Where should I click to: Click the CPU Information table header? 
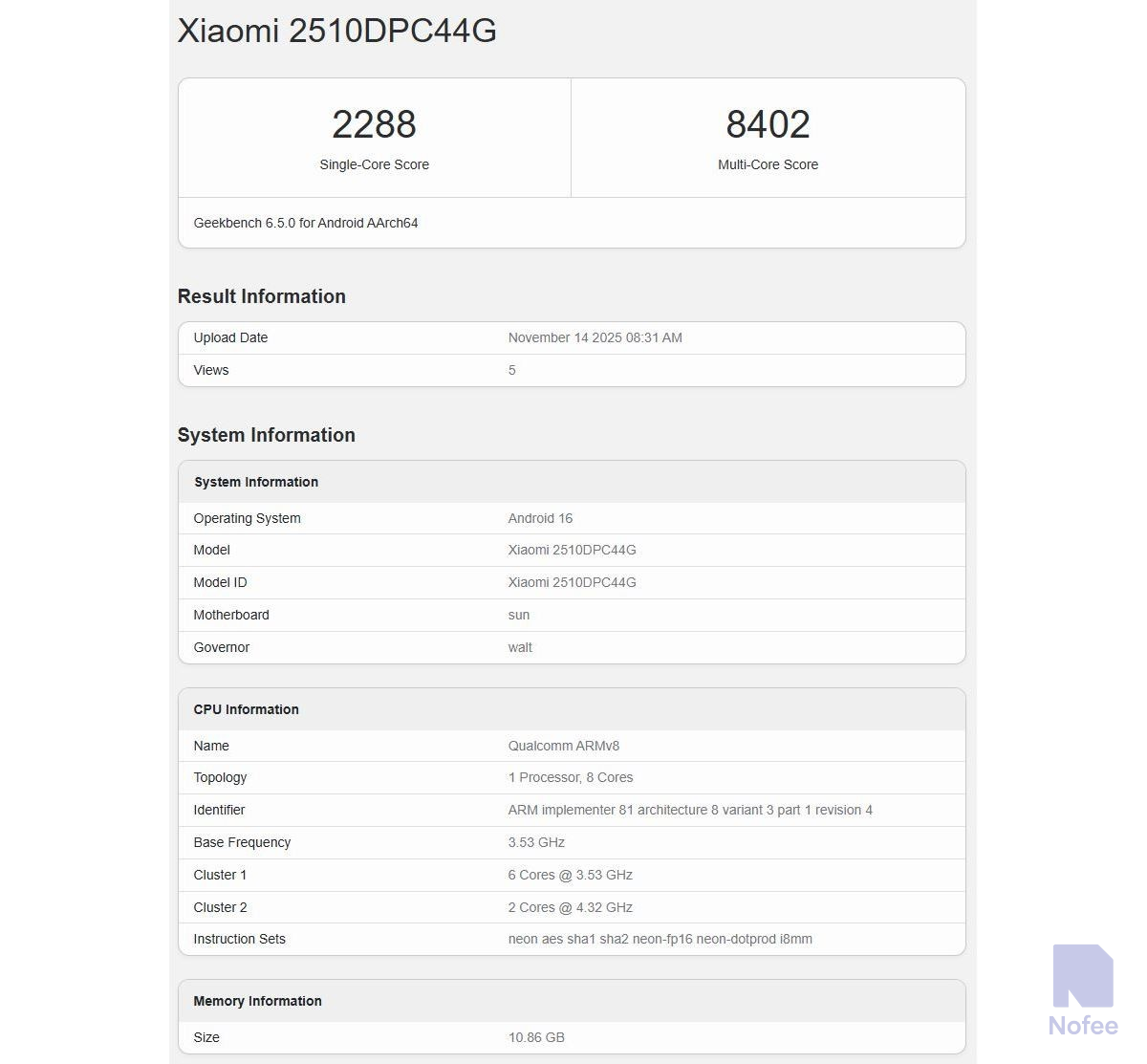pos(246,709)
